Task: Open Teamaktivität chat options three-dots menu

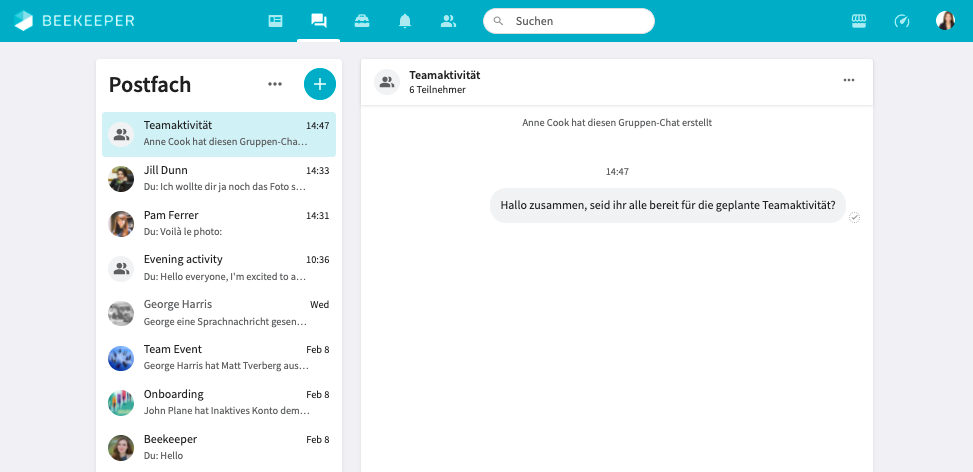Action: pos(849,80)
